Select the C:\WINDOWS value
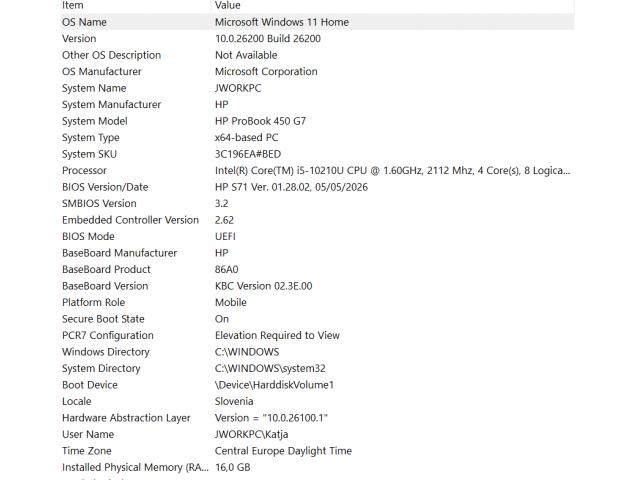Screen dimensions: 640x480 click(247, 352)
